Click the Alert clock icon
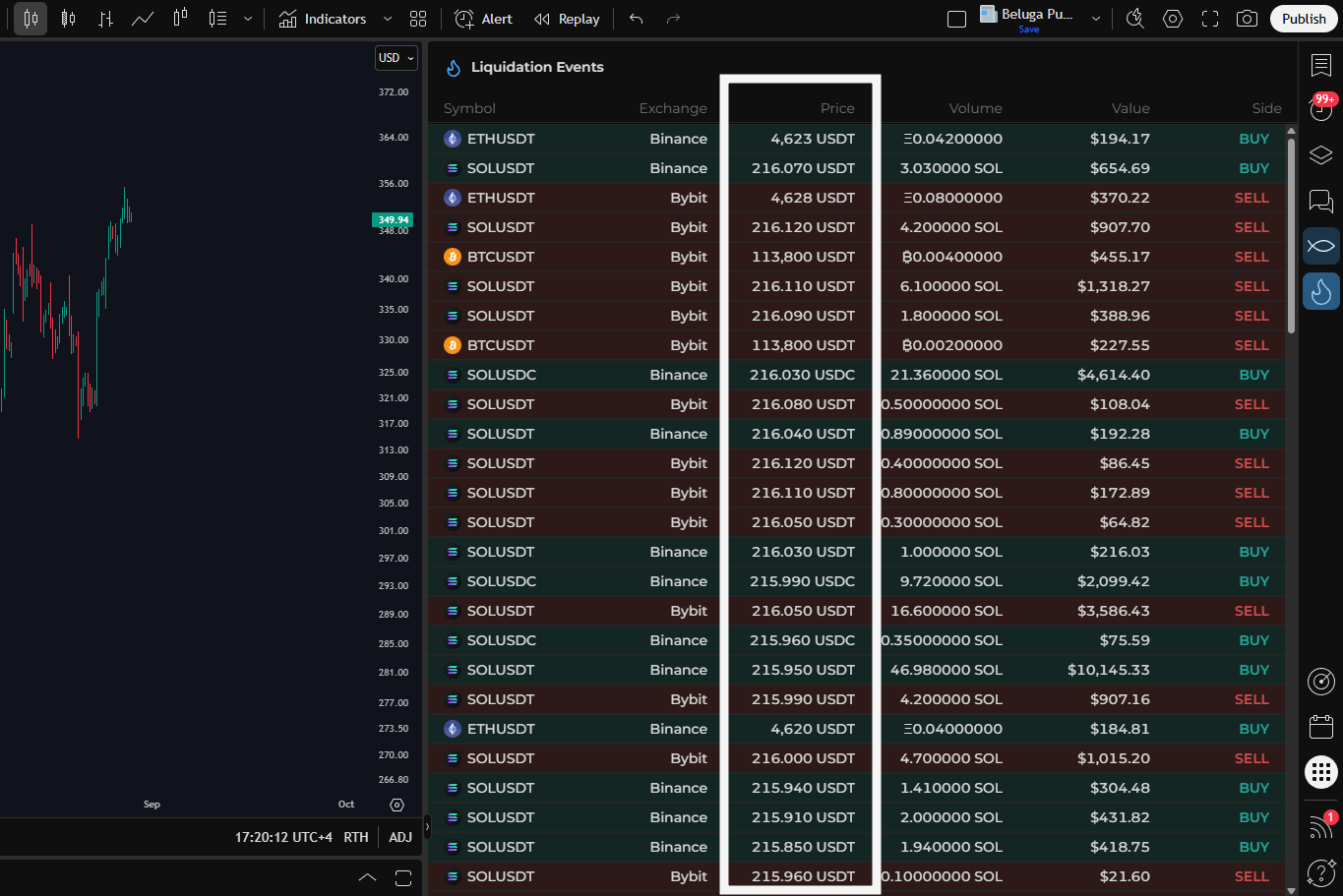Image resolution: width=1343 pixels, height=896 pixels. click(464, 19)
